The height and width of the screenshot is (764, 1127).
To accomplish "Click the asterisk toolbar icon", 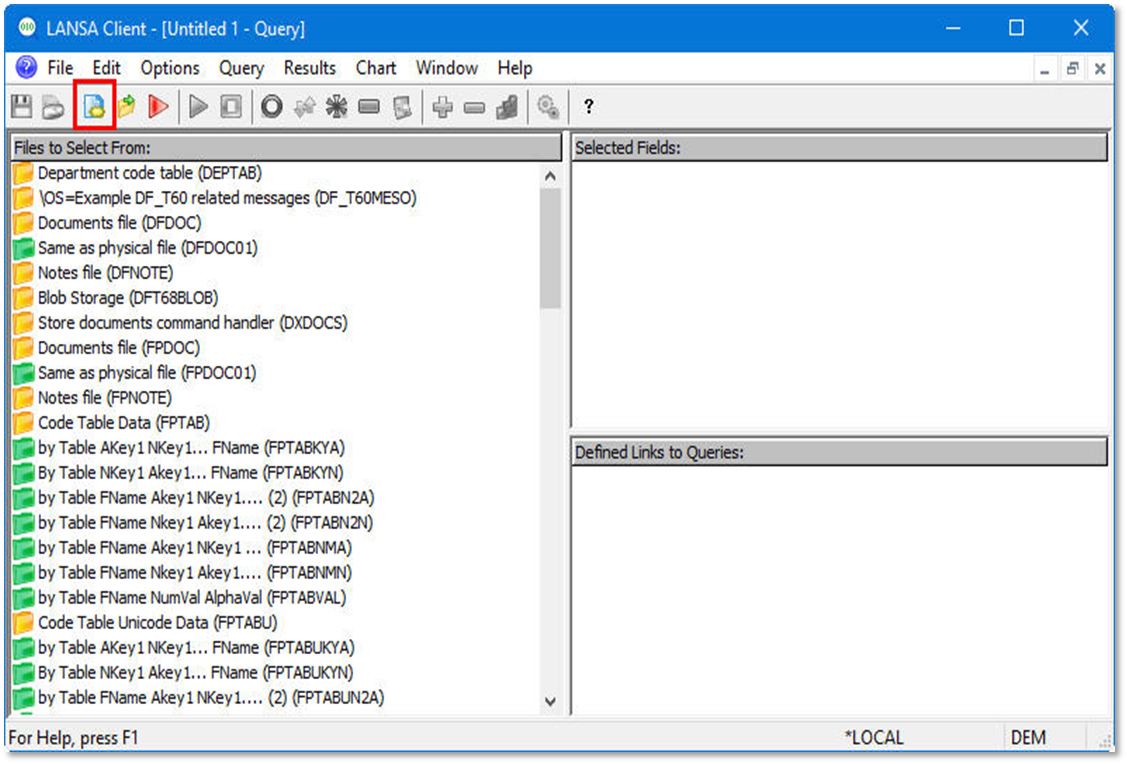I will coord(336,107).
